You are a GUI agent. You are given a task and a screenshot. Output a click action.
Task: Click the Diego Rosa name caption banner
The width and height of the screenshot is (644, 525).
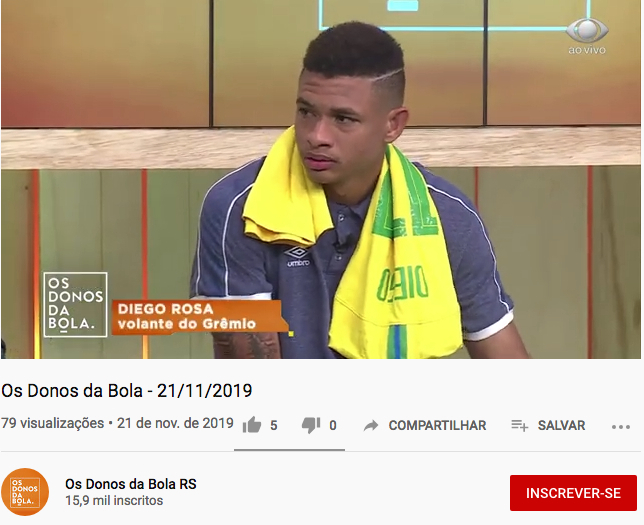(x=199, y=317)
